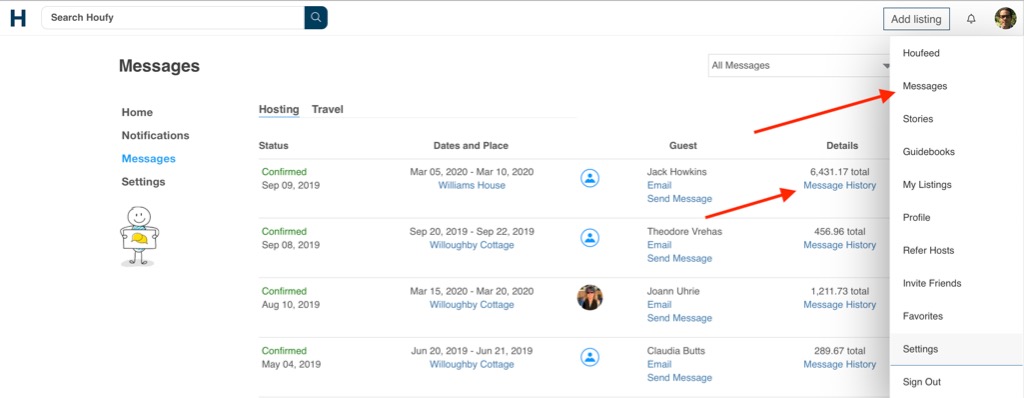Click dates Sep 20, 2019 - Sep 22, 2019
The image size is (1024, 398).
coord(472,231)
